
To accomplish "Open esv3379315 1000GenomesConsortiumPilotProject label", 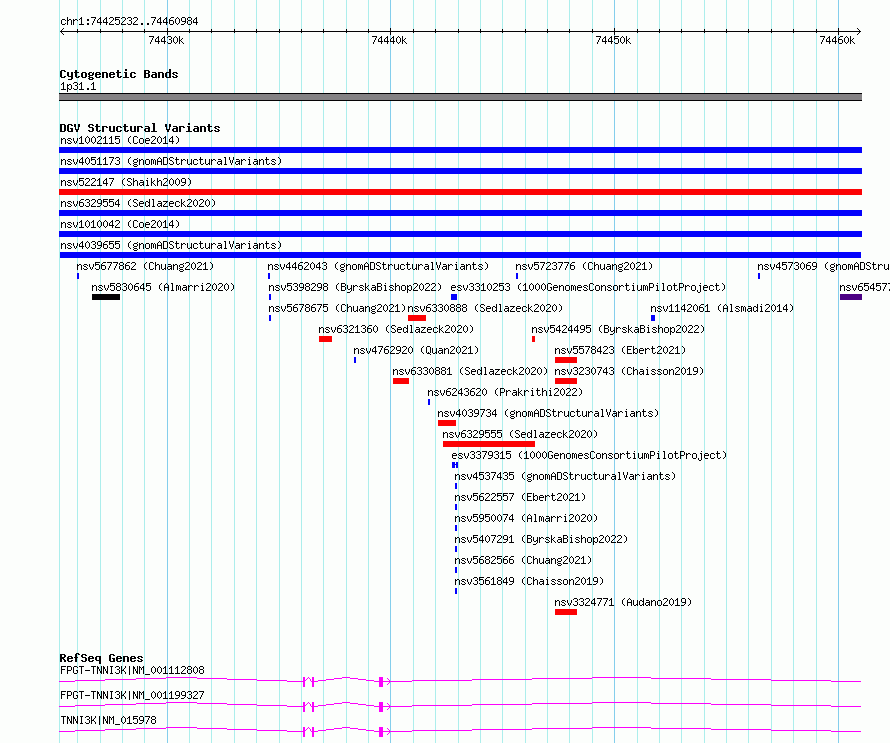I will coord(589,455).
